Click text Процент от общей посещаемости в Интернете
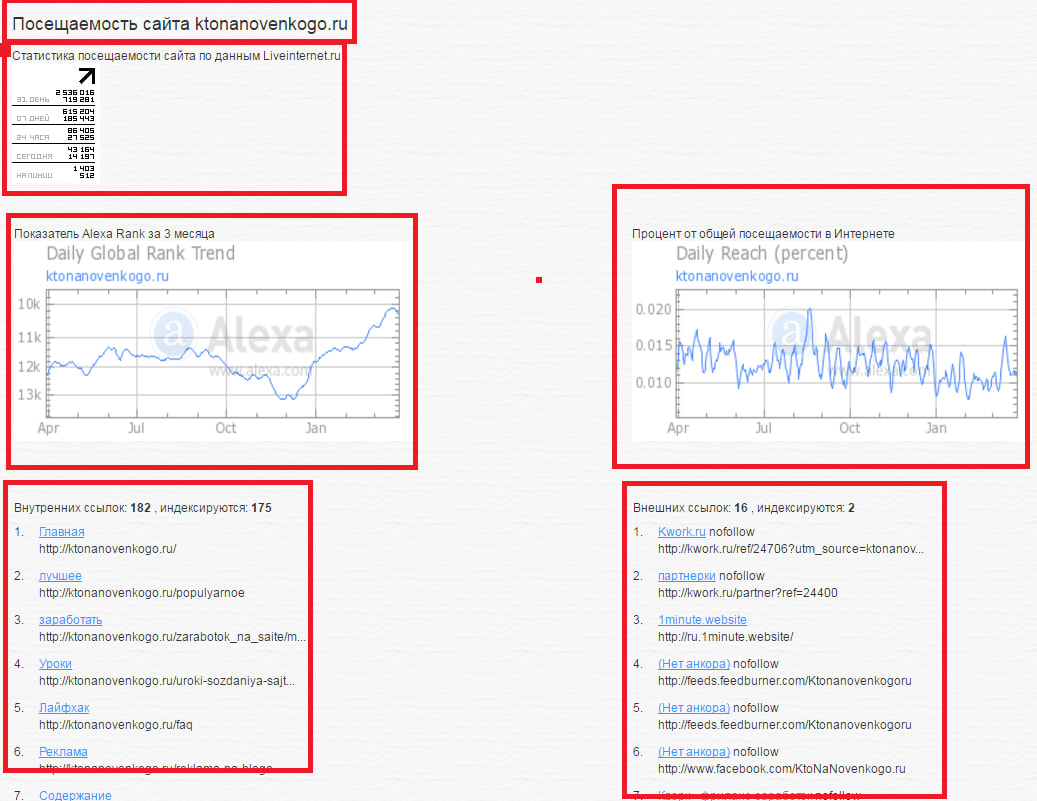1037x801 pixels. (x=763, y=233)
